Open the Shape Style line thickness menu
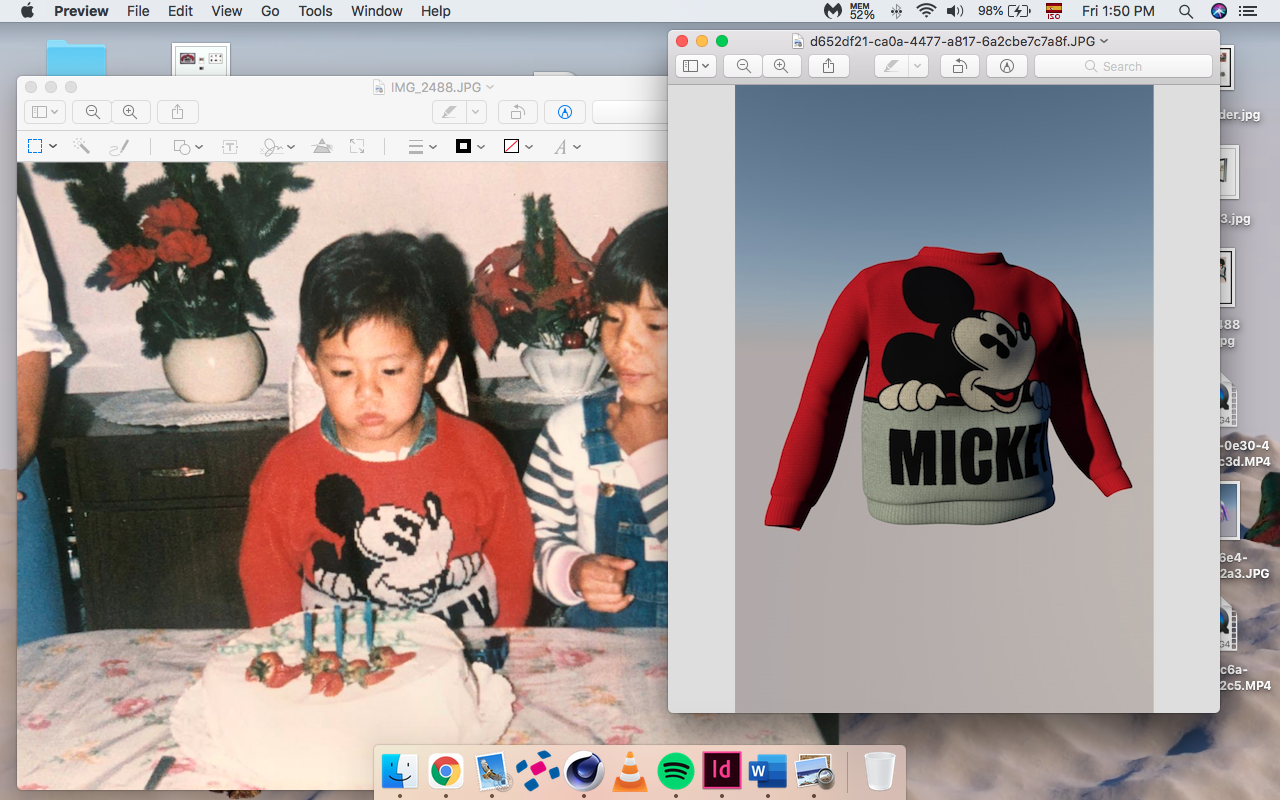The height and width of the screenshot is (800, 1280). (x=423, y=147)
